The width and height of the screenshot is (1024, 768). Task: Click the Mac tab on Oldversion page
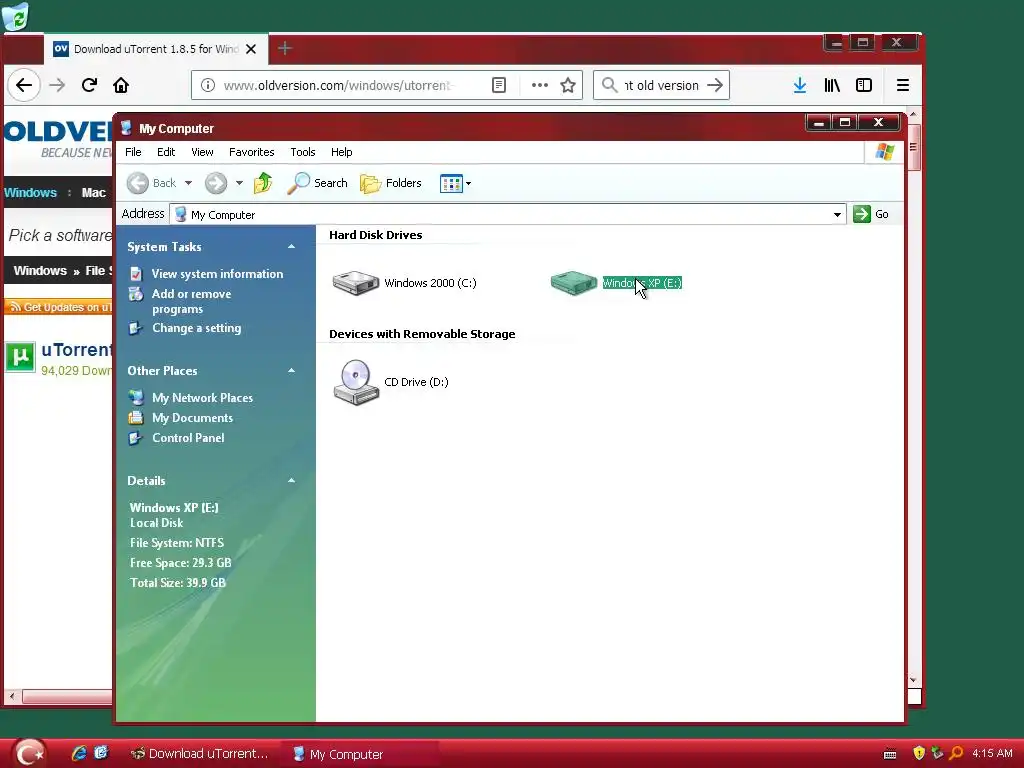click(93, 193)
